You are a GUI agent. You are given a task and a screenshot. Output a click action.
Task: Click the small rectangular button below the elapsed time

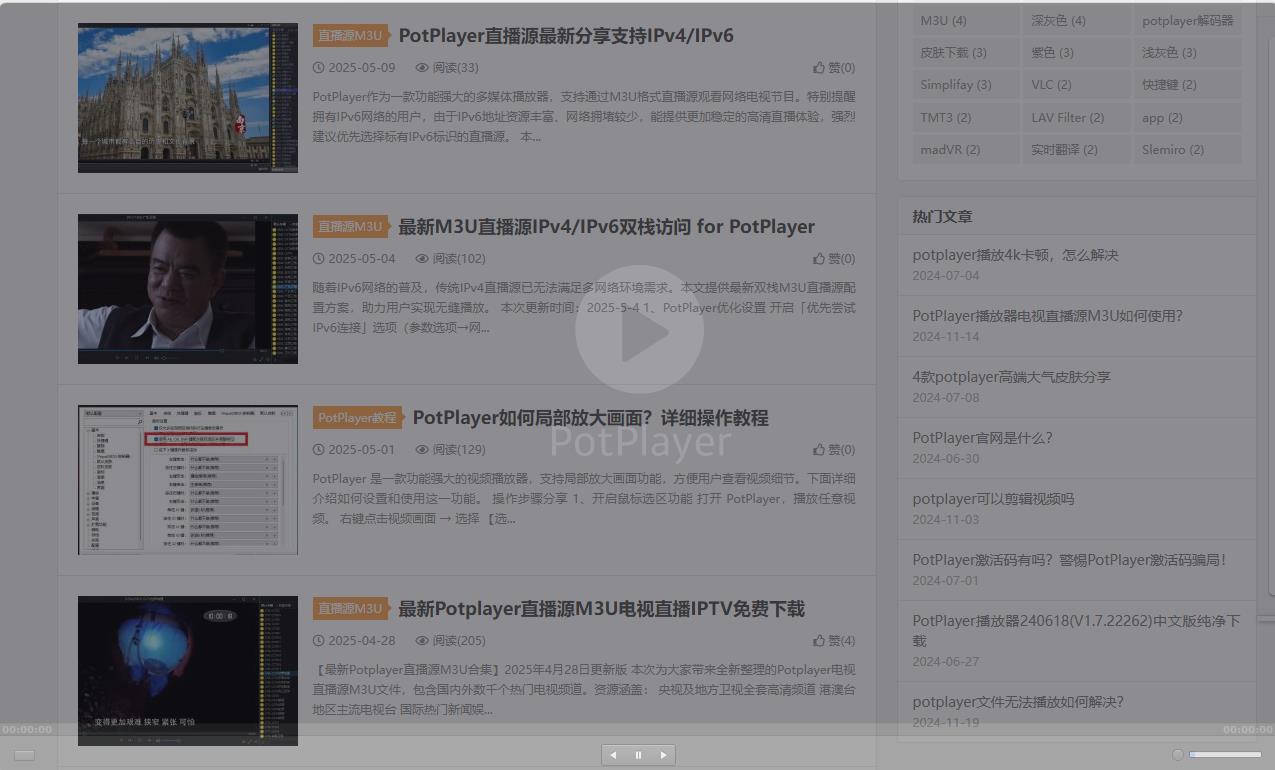click(x=24, y=755)
